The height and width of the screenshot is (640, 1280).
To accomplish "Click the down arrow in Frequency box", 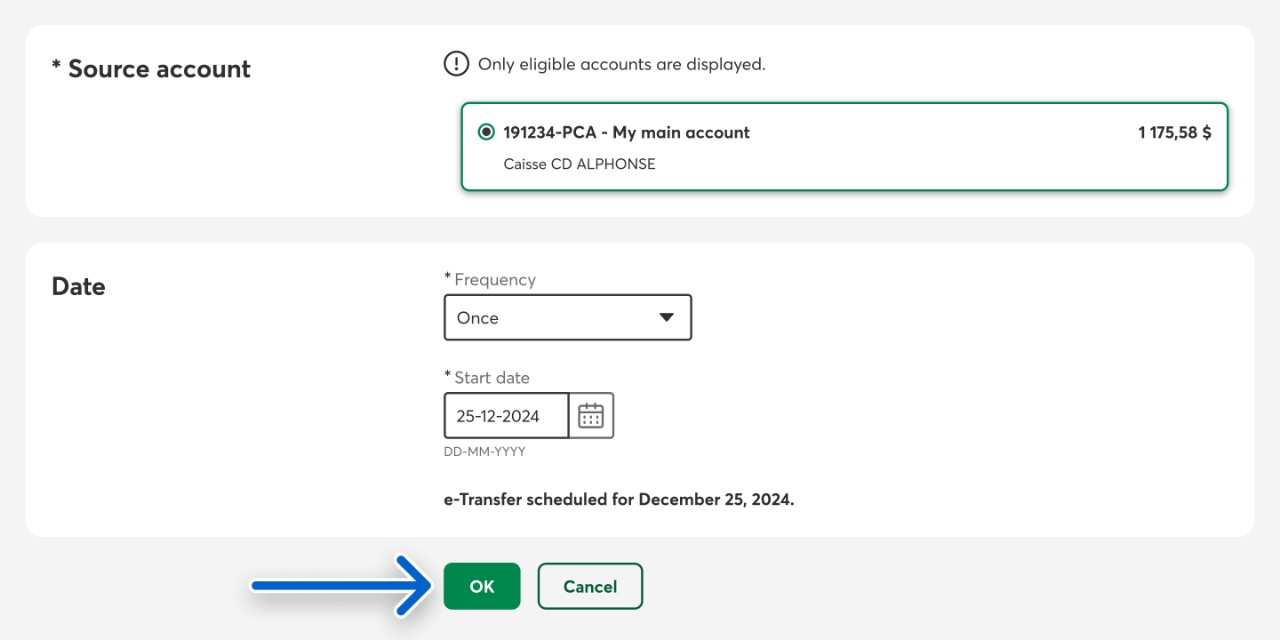I will point(667,318).
